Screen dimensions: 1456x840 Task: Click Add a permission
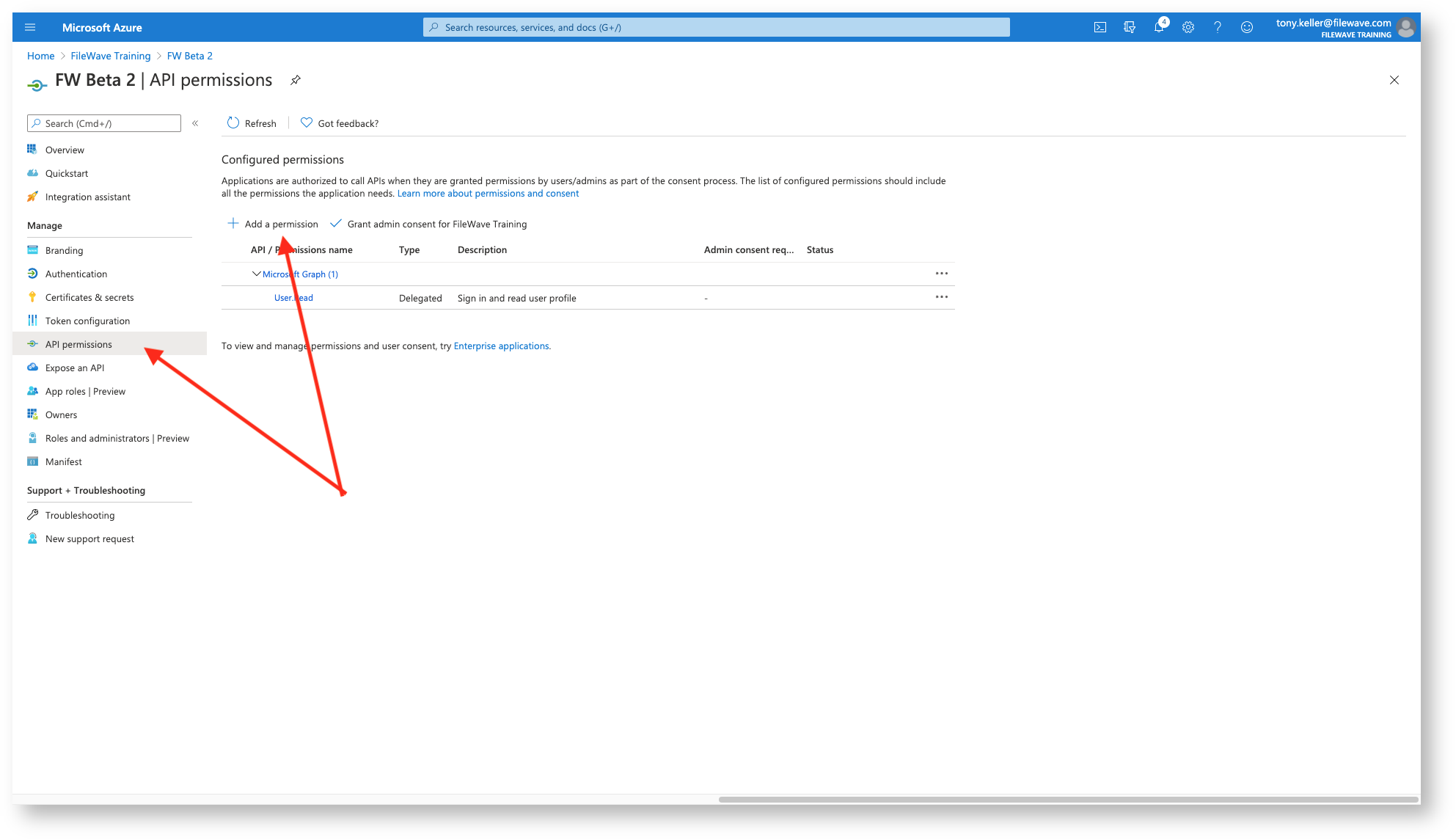point(273,224)
